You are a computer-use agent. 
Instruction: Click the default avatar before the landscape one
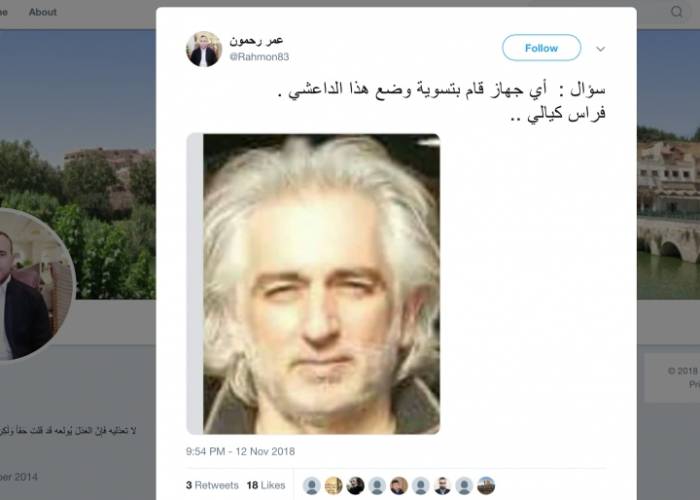[464, 486]
